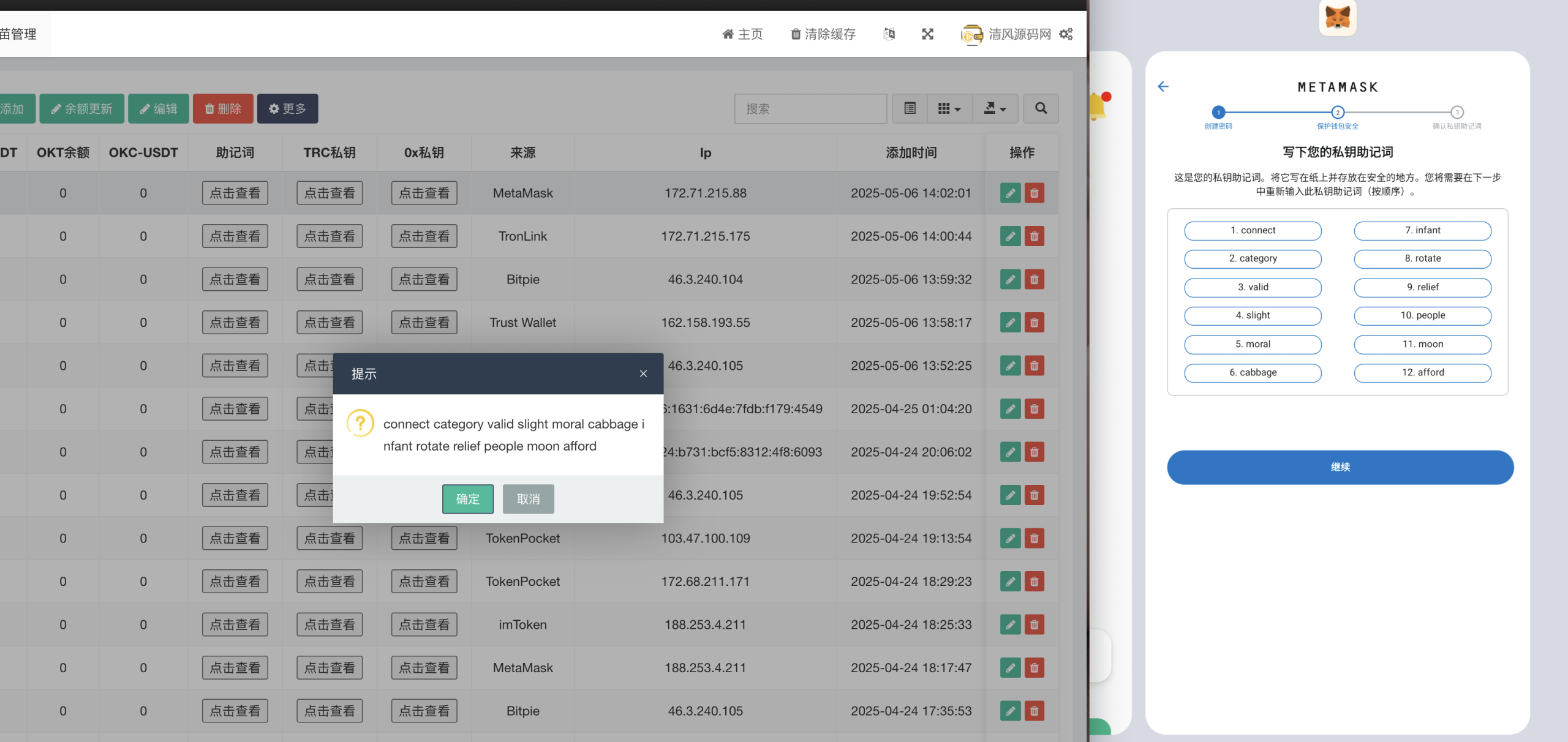Select the "1. connect" seed word chip
Viewport: 1568px width, 742px height.
pyautogui.click(x=1253, y=230)
